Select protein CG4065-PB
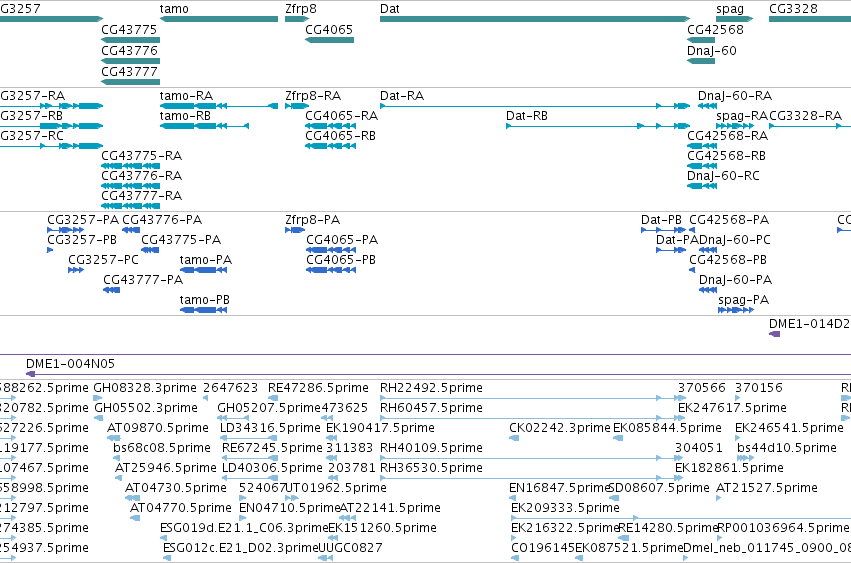851x563 pixels. pos(341,260)
